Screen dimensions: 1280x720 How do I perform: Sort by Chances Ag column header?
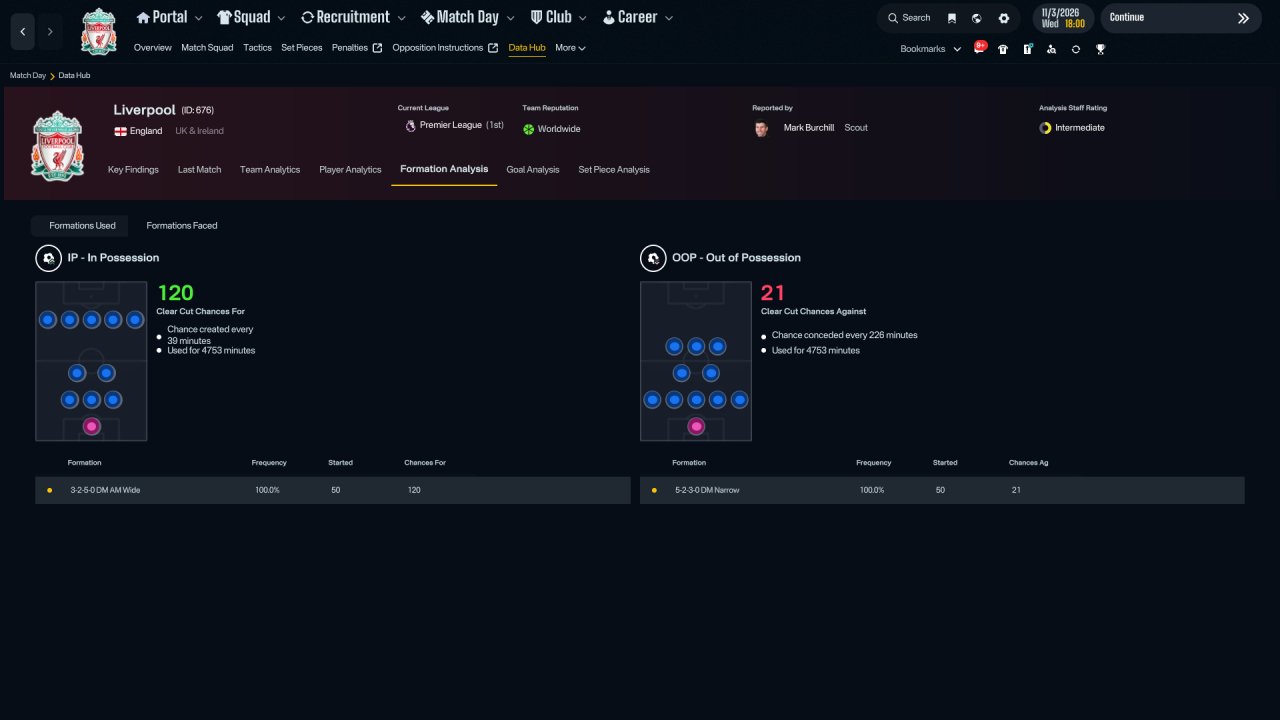[1029, 463]
